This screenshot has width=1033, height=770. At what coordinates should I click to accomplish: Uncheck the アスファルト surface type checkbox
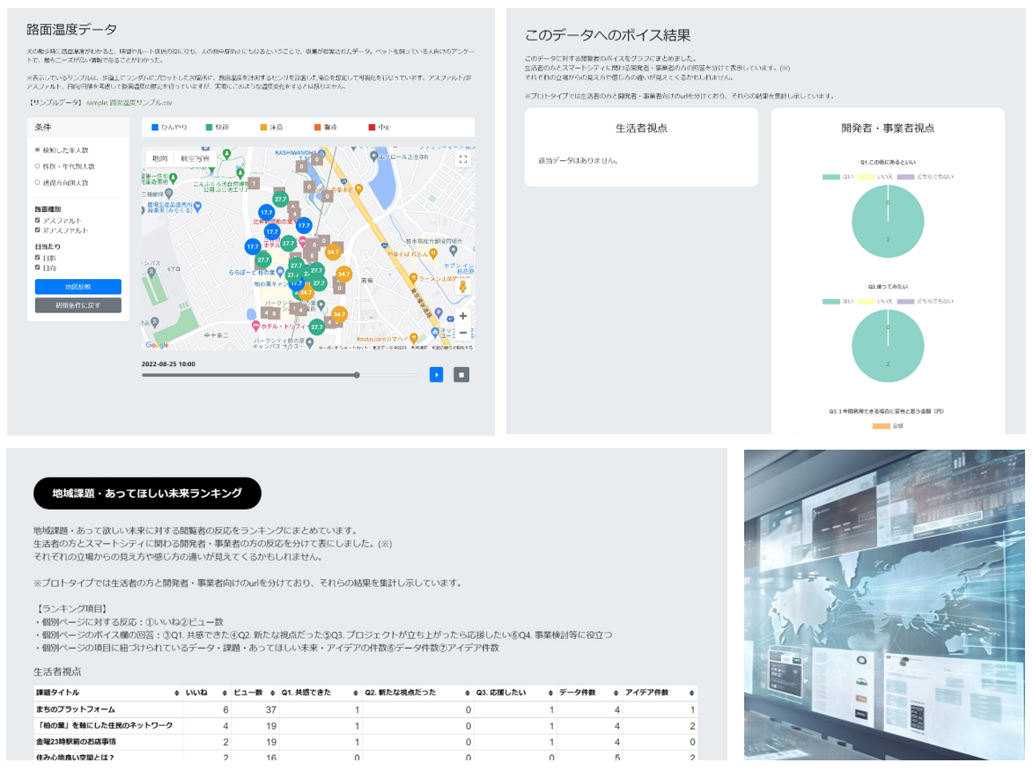[38, 221]
